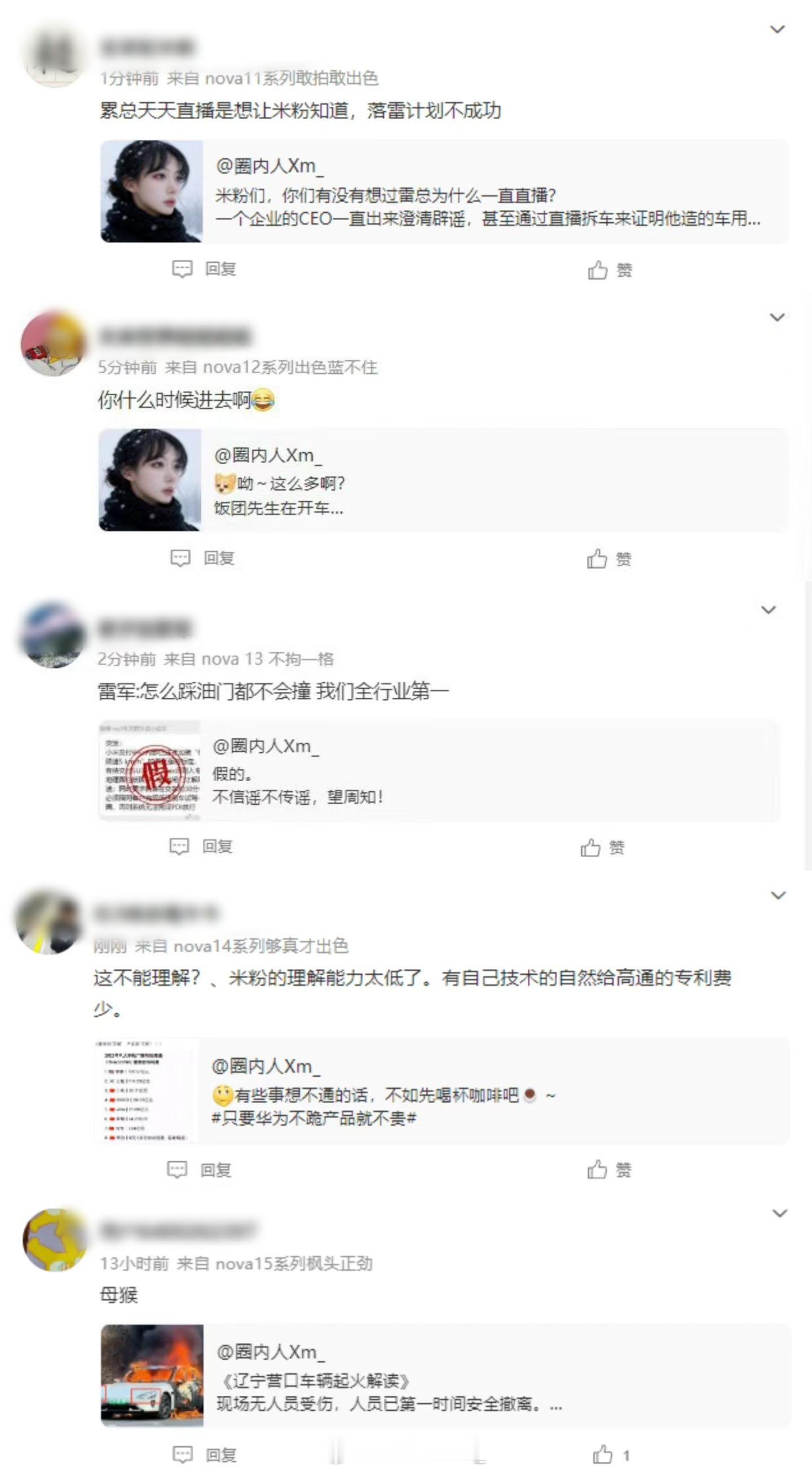Like the 米粉的理解能力太低了 comment
Screen dimensions: 812x1472
[x=609, y=1170]
